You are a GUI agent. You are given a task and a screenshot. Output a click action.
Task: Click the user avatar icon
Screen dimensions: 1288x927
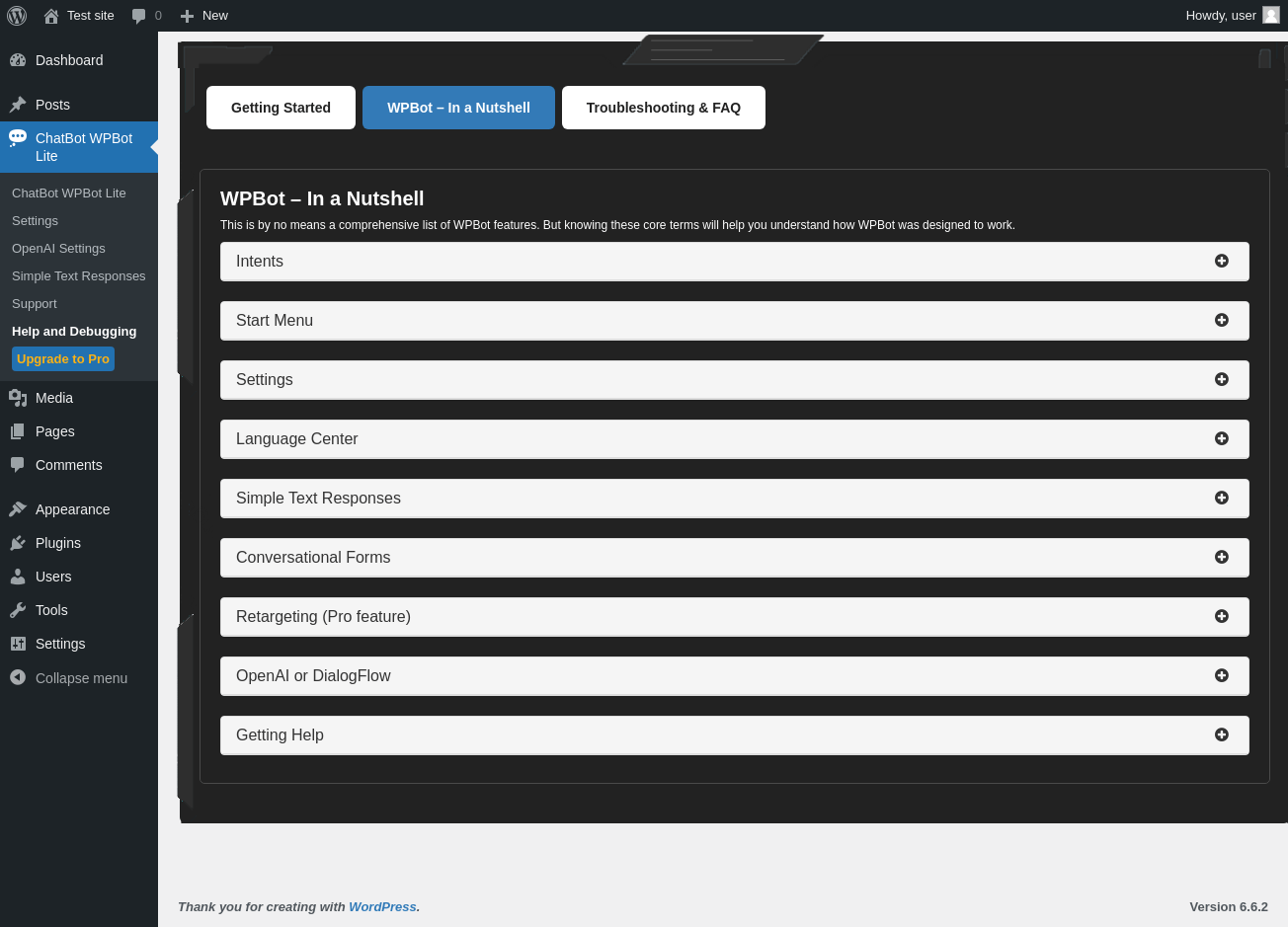(1271, 15)
